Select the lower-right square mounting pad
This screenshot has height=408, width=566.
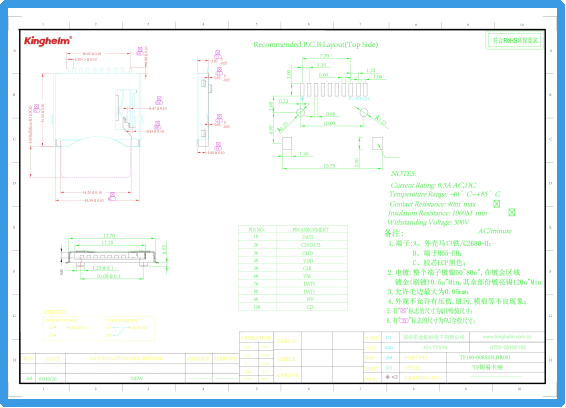pyautogui.click(x=378, y=143)
